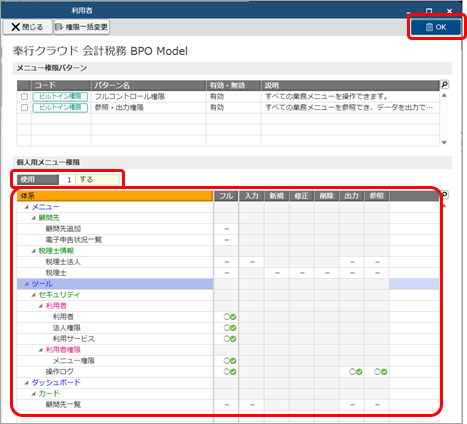Collapse the ダッシュボード tree node

tap(27, 383)
